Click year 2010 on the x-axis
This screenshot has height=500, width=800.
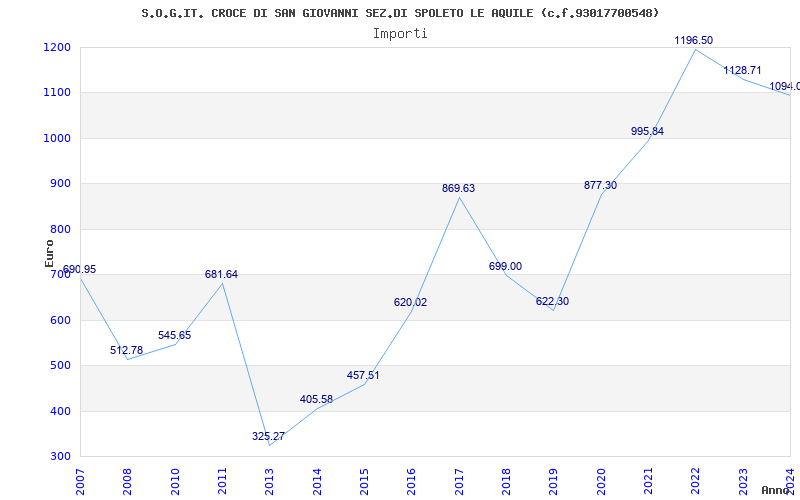coord(175,480)
